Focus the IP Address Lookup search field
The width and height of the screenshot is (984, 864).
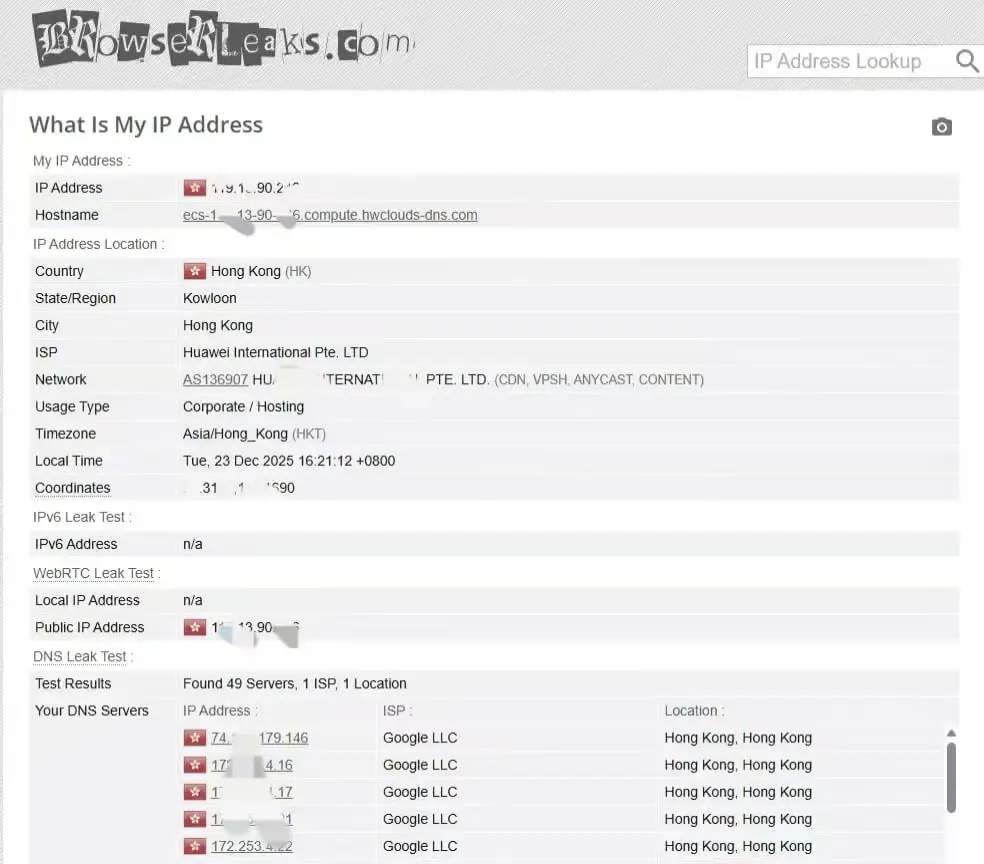pos(845,61)
